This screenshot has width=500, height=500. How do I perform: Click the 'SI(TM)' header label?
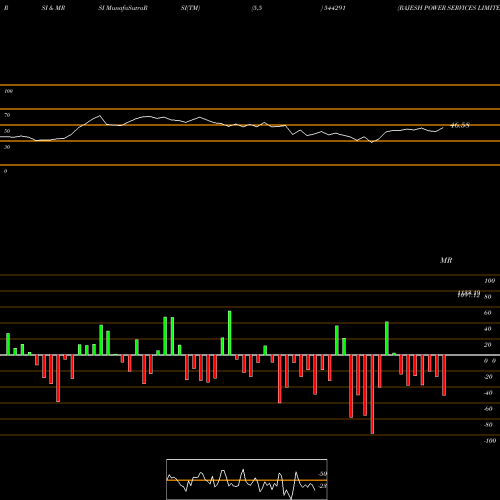click(x=190, y=8)
